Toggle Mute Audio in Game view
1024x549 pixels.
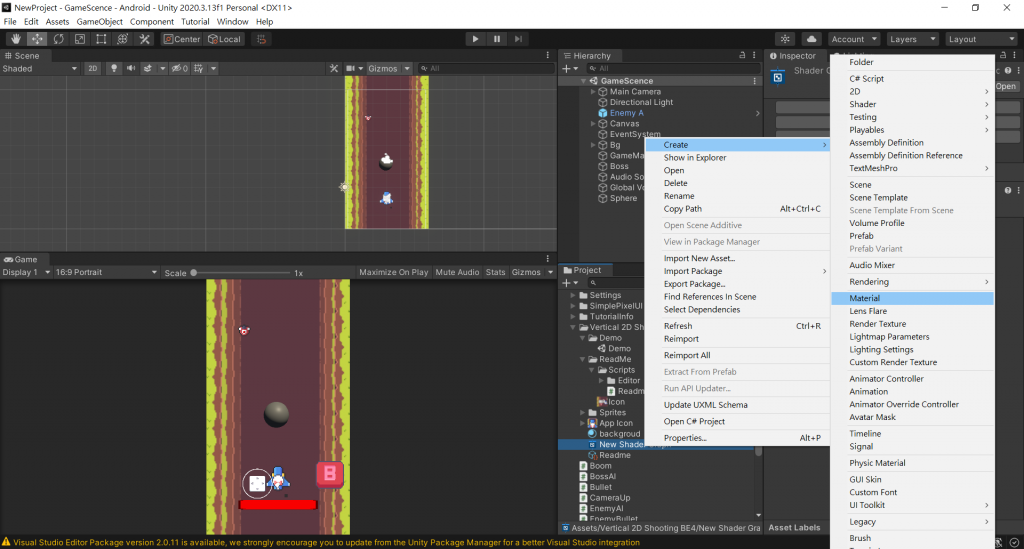pos(457,272)
